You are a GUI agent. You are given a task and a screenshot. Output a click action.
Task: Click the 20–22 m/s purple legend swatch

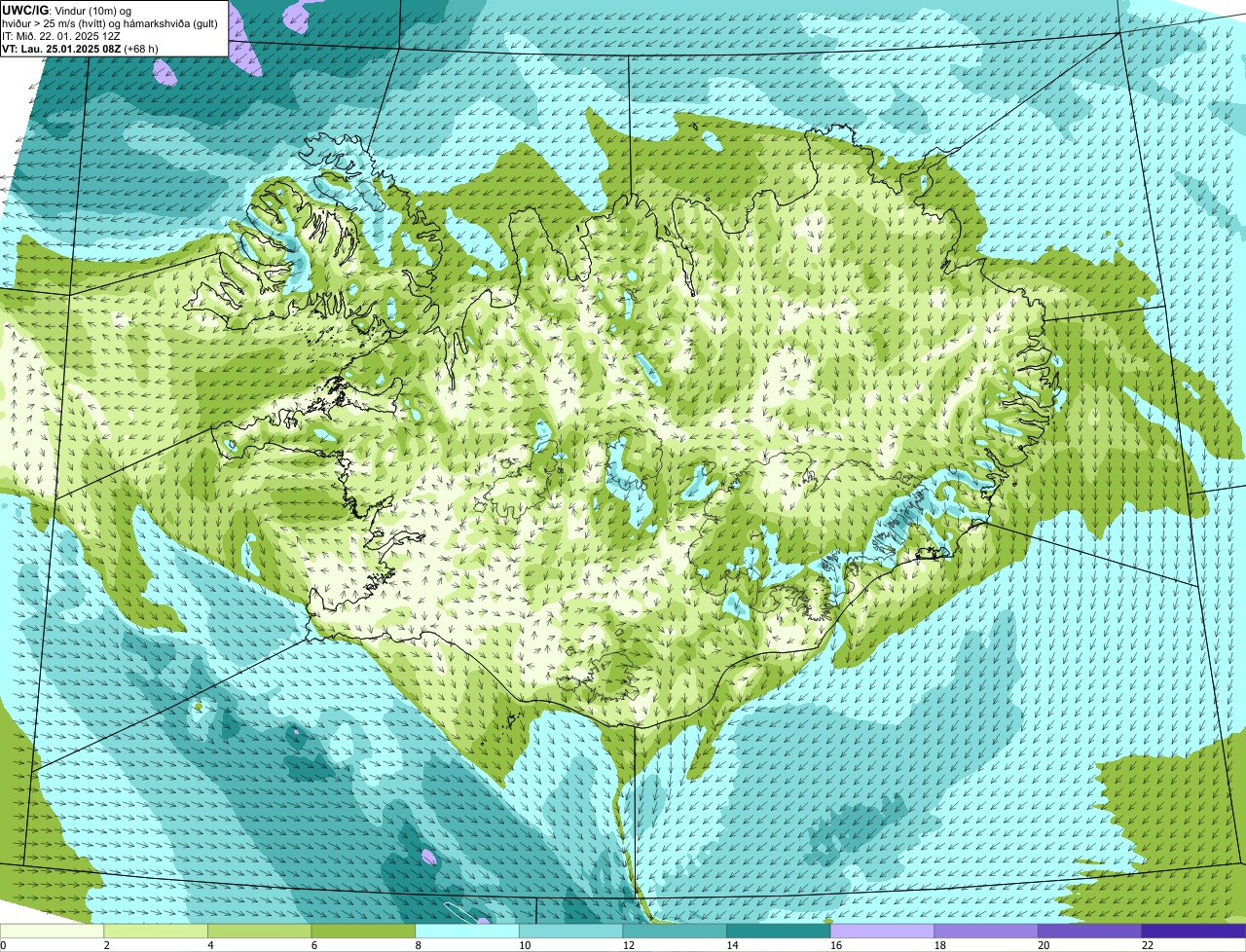click(x=1090, y=932)
